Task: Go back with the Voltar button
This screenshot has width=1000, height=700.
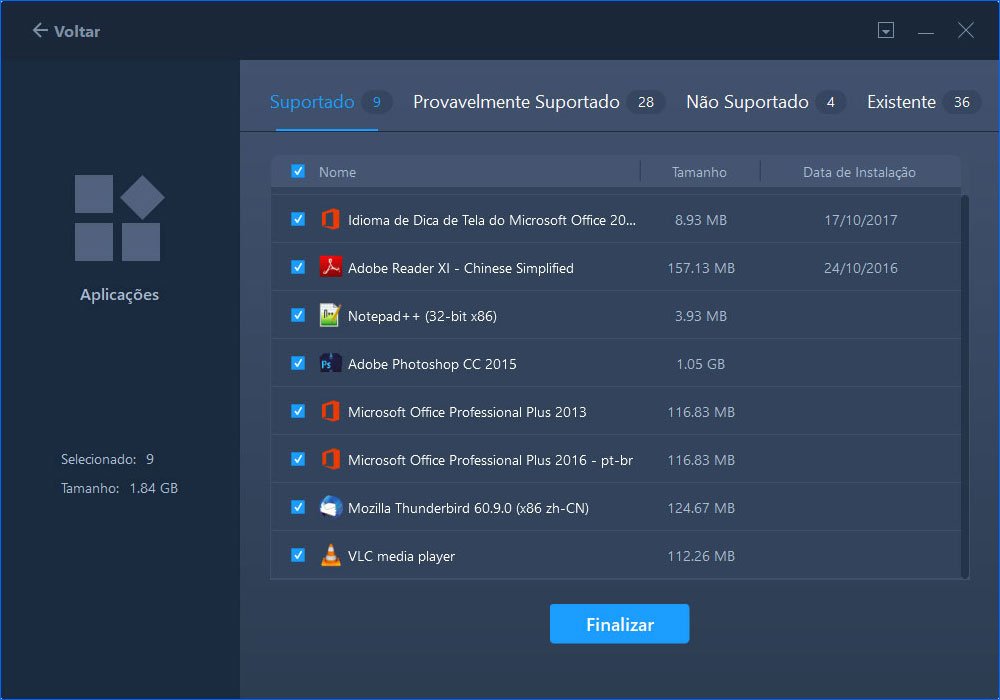Action: click(66, 31)
